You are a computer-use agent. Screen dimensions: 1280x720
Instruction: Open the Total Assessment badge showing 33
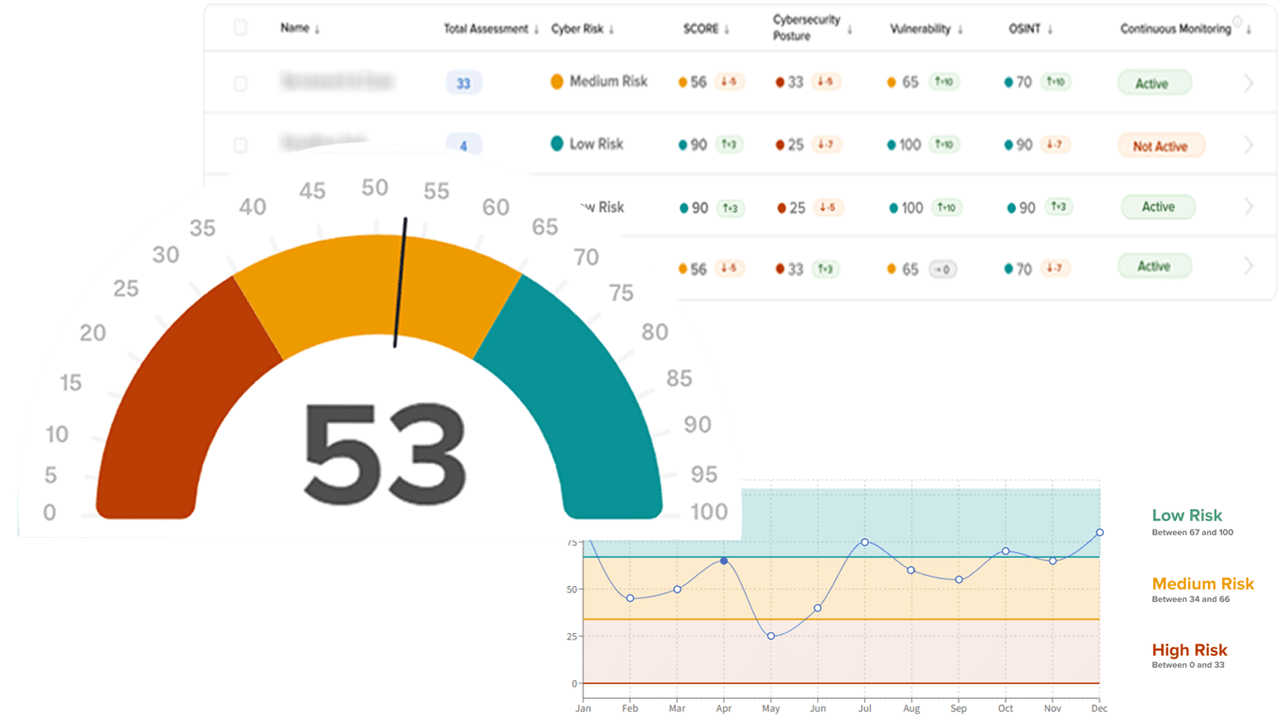pos(463,84)
